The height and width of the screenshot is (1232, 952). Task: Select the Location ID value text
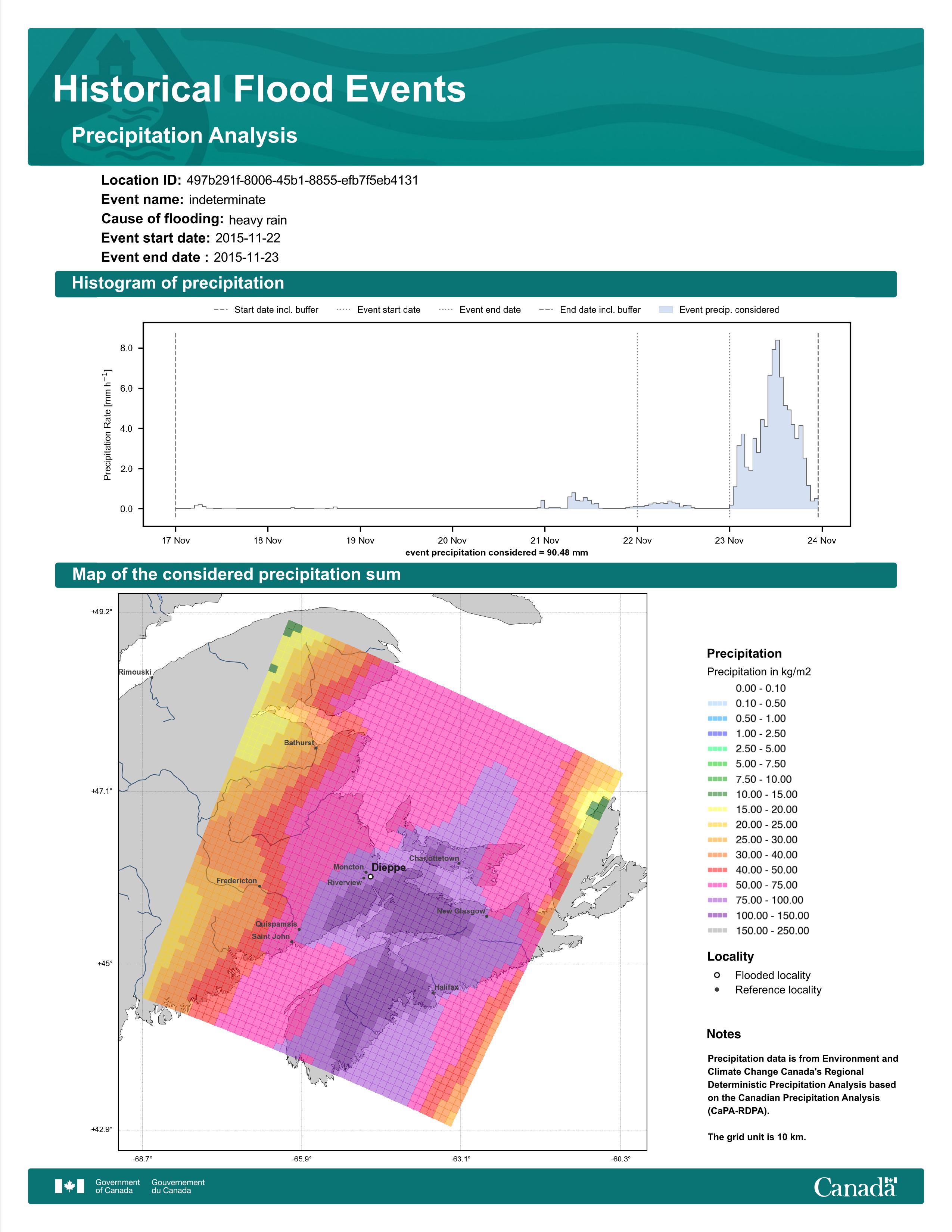tap(302, 181)
